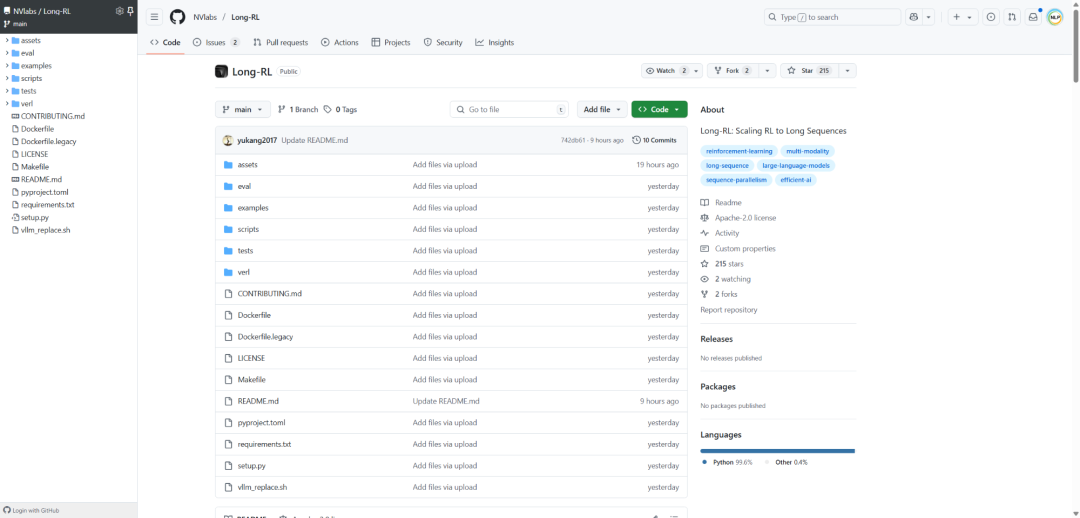
Task: Open the hamburger navigation menu
Action: click(x=155, y=17)
